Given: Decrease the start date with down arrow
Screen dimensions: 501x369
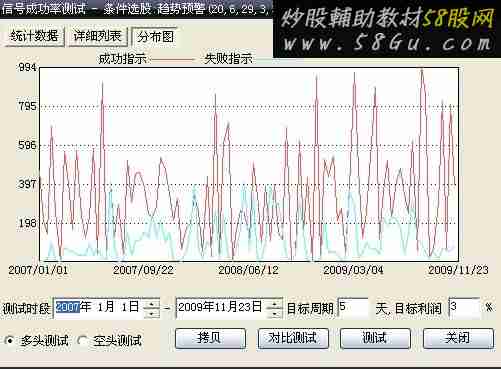Looking at the screenshot, I should point(152,313).
